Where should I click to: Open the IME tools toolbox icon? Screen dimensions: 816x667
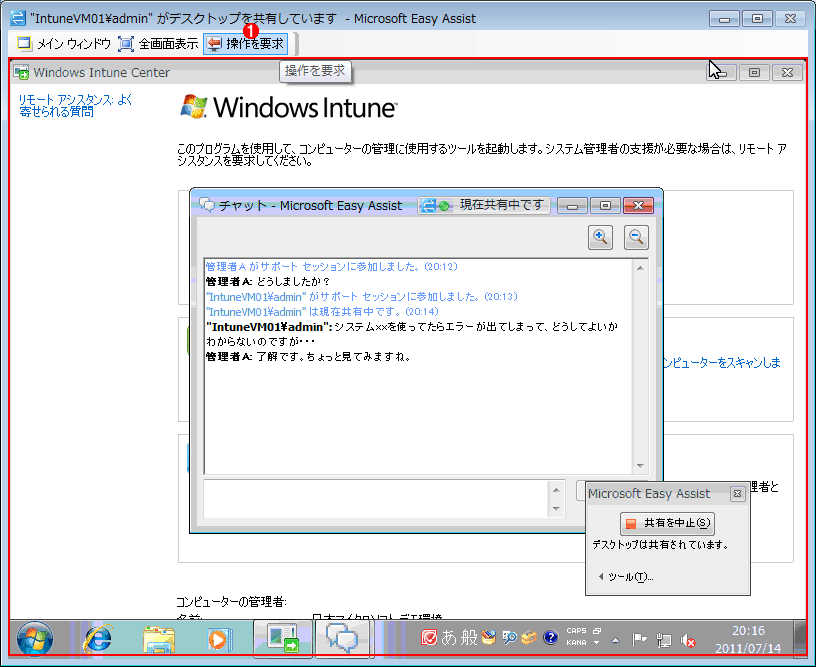tap(529, 637)
